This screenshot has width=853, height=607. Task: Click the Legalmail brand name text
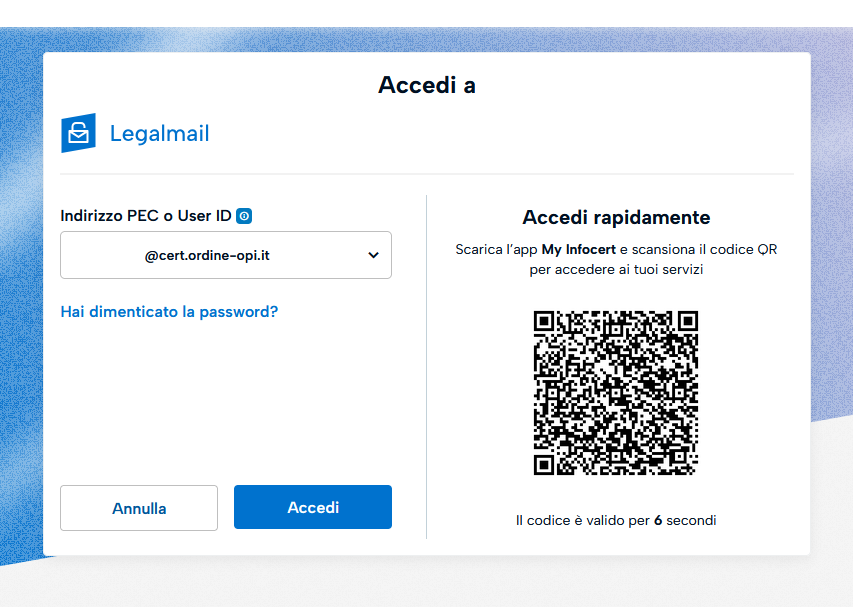click(159, 133)
